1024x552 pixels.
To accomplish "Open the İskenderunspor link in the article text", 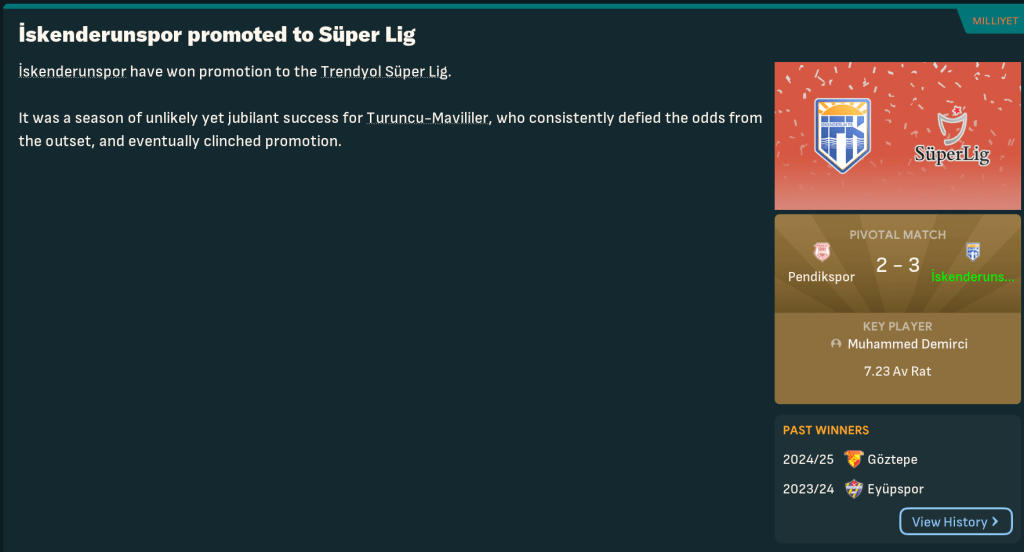I will point(72,72).
